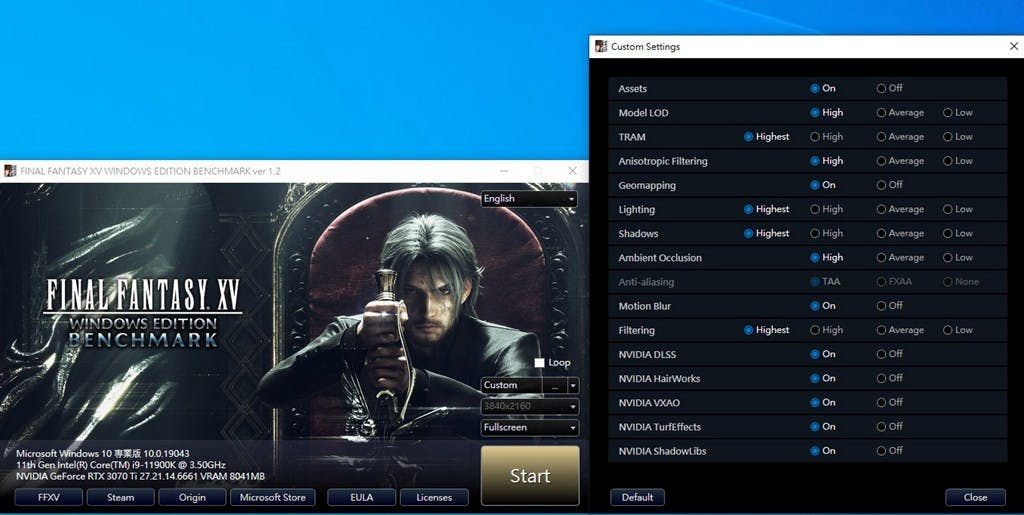Click the FFXV benchmark window title icon
The height and width of the screenshot is (515, 1024).
coord(10,171)
